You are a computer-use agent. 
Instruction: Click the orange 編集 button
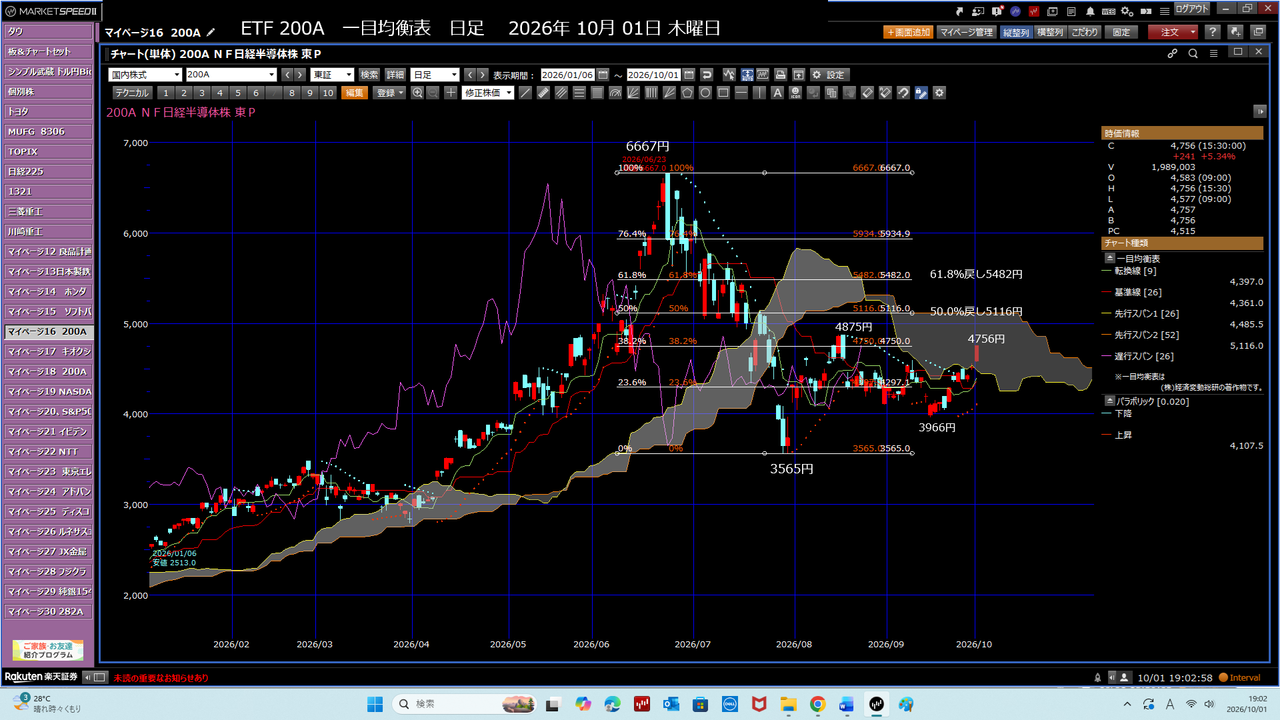[354, 93]
